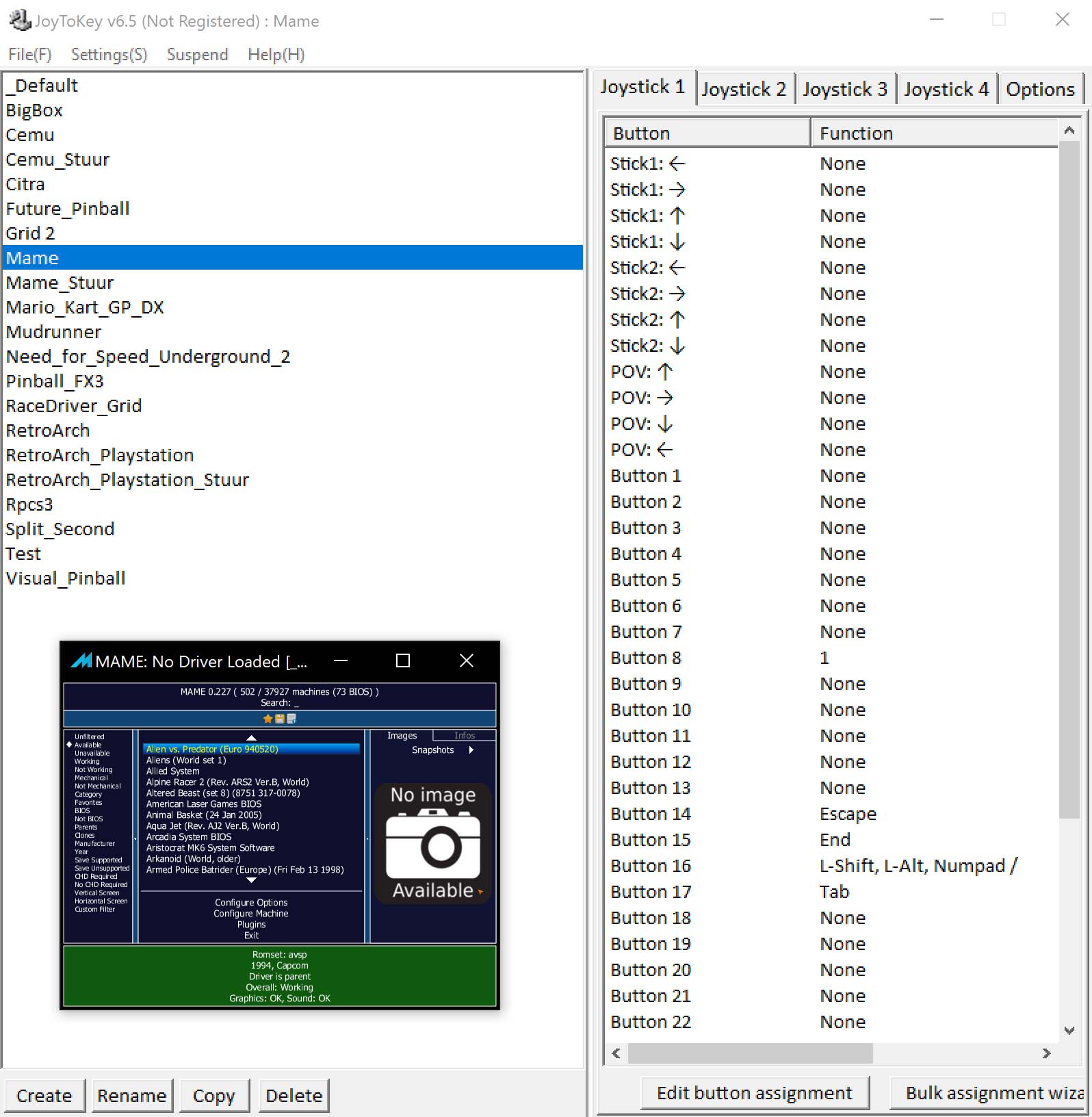Click the scroll down arrow of button list
Screen dimensions: 1092x1117
pos(1069,1030)
